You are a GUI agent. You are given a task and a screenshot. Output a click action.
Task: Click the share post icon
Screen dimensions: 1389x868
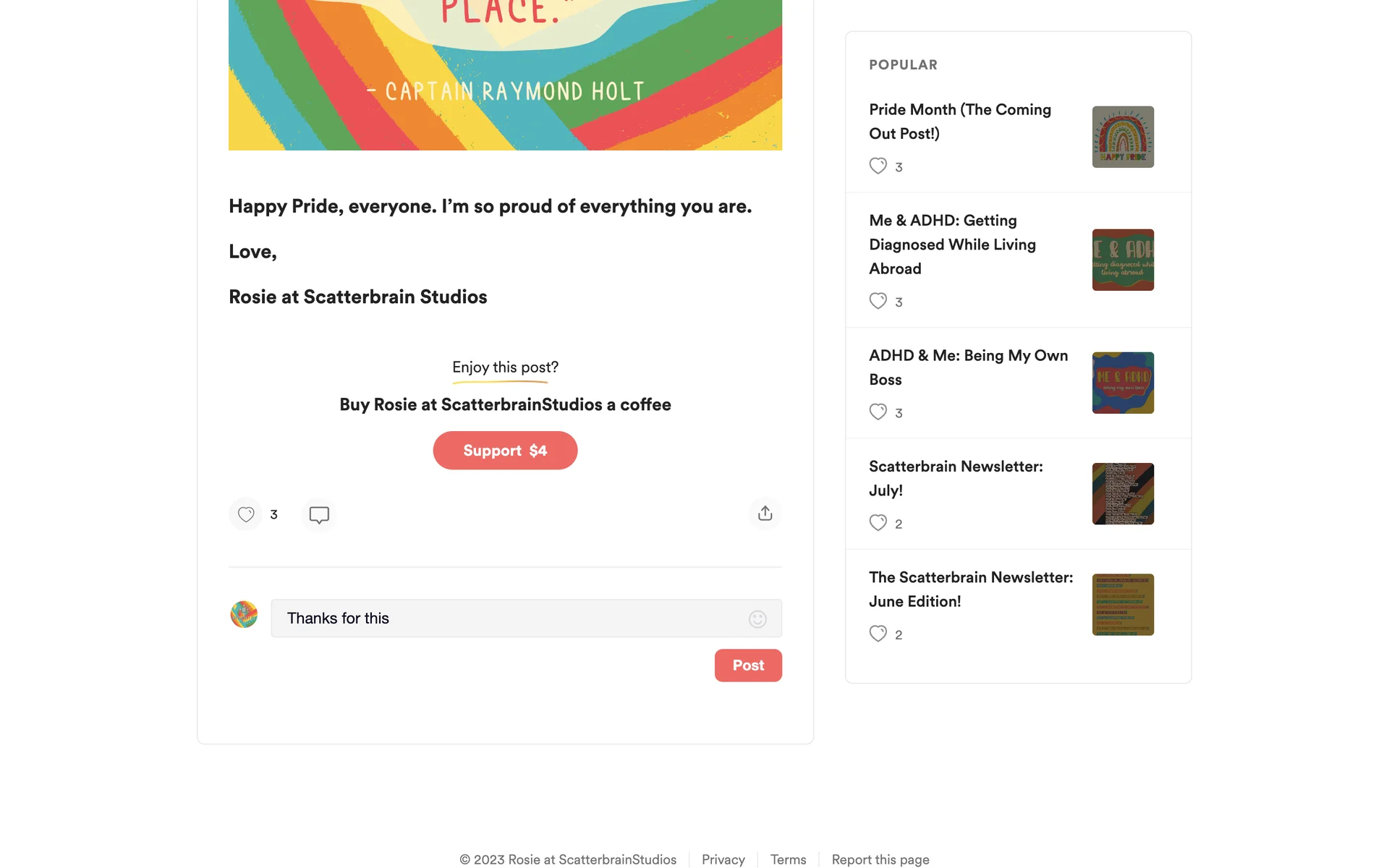(765, 514)
